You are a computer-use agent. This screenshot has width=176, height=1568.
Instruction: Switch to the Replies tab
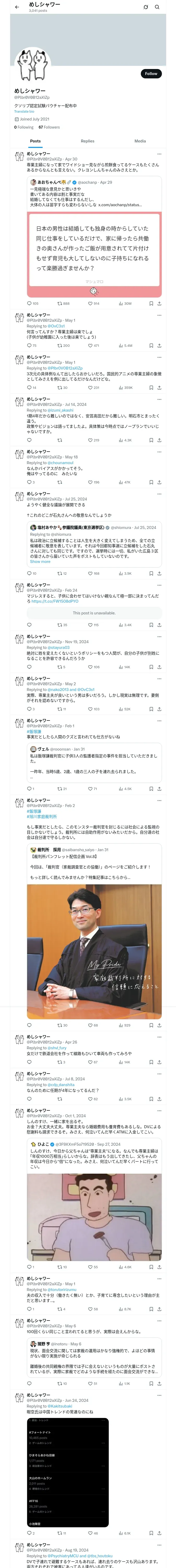point(87,141)
